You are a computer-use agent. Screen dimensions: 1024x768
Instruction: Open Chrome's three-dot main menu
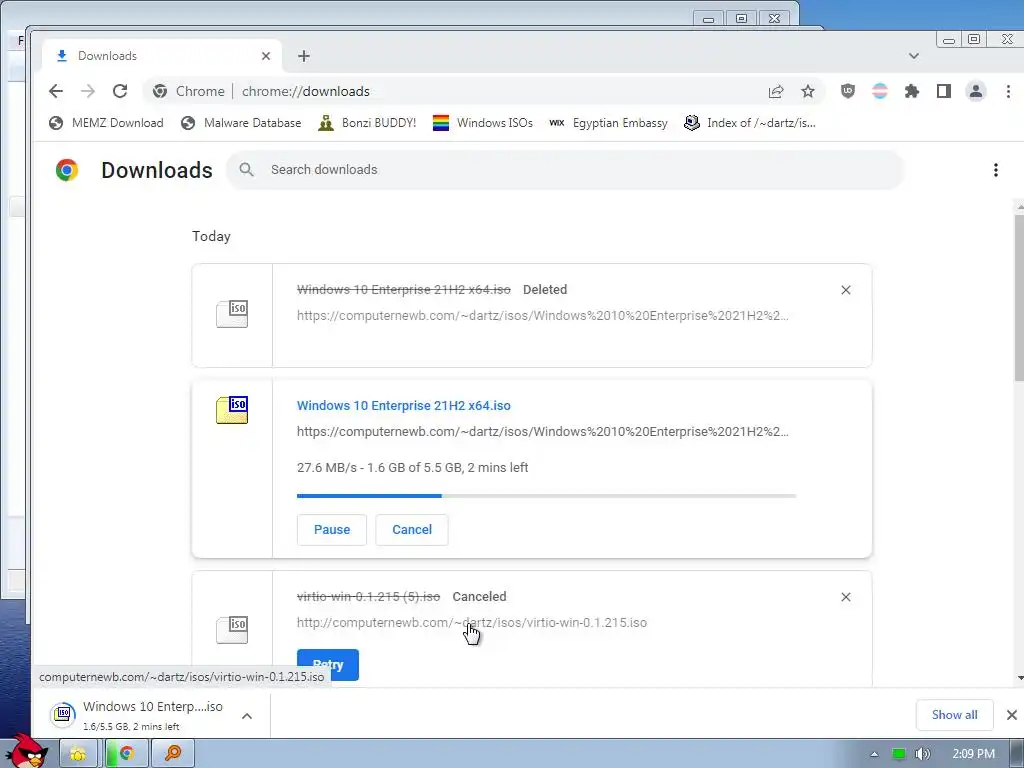pyautogui.click(x=1008, y=91)
